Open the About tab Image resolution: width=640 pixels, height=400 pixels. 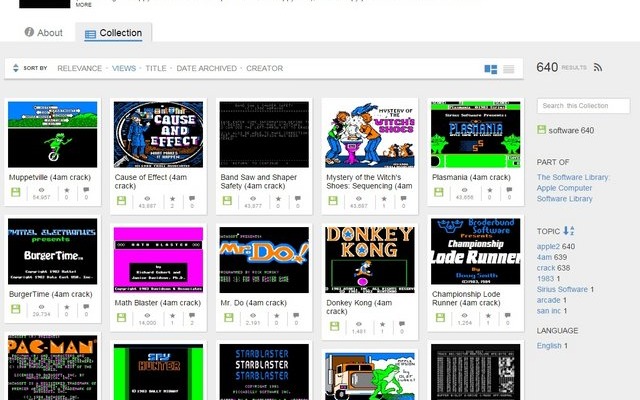coord(44,33)
